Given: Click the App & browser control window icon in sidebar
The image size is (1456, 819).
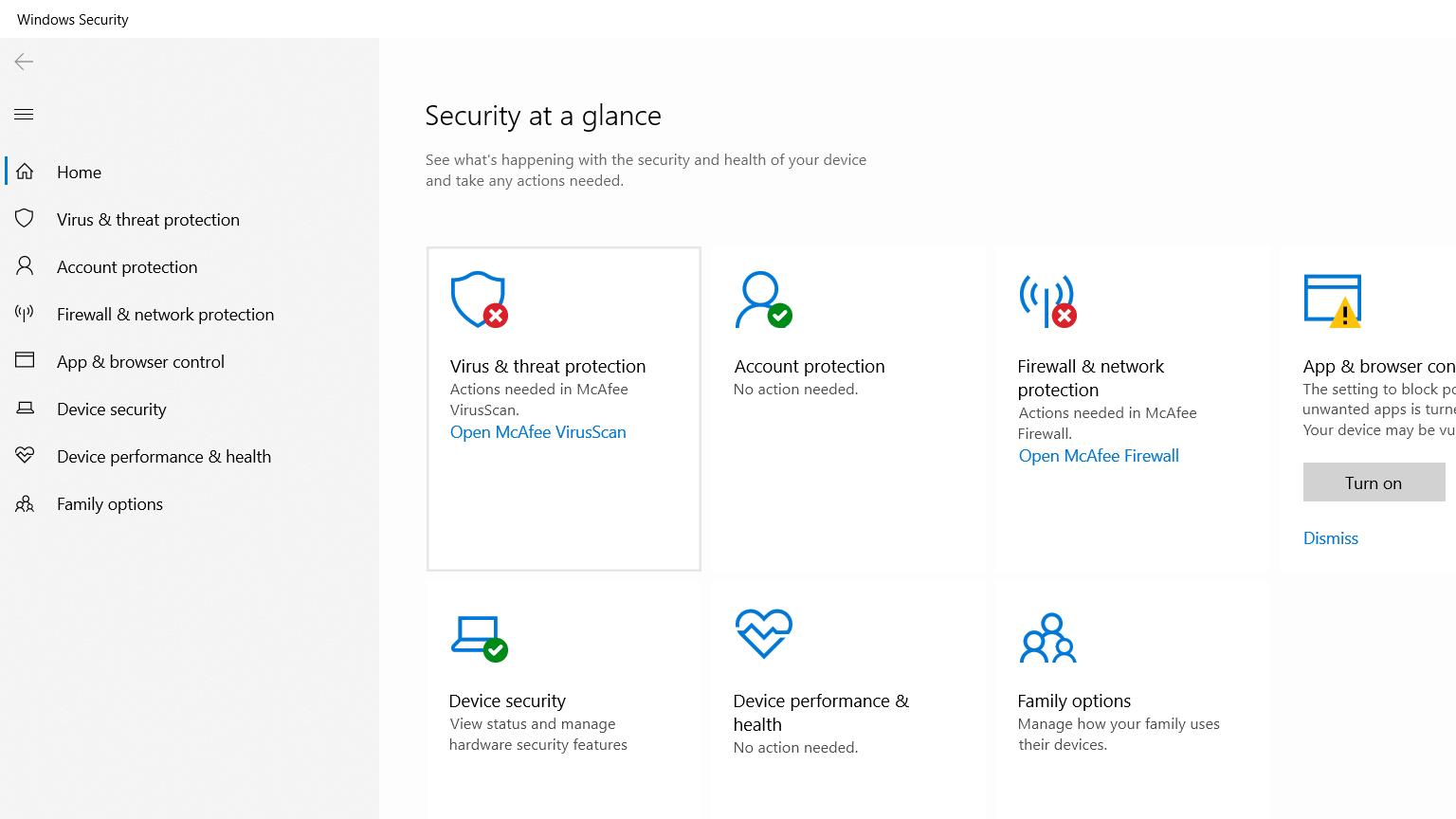Looking at the screenshot, I should pyautogui.click(x=25, y=361).
